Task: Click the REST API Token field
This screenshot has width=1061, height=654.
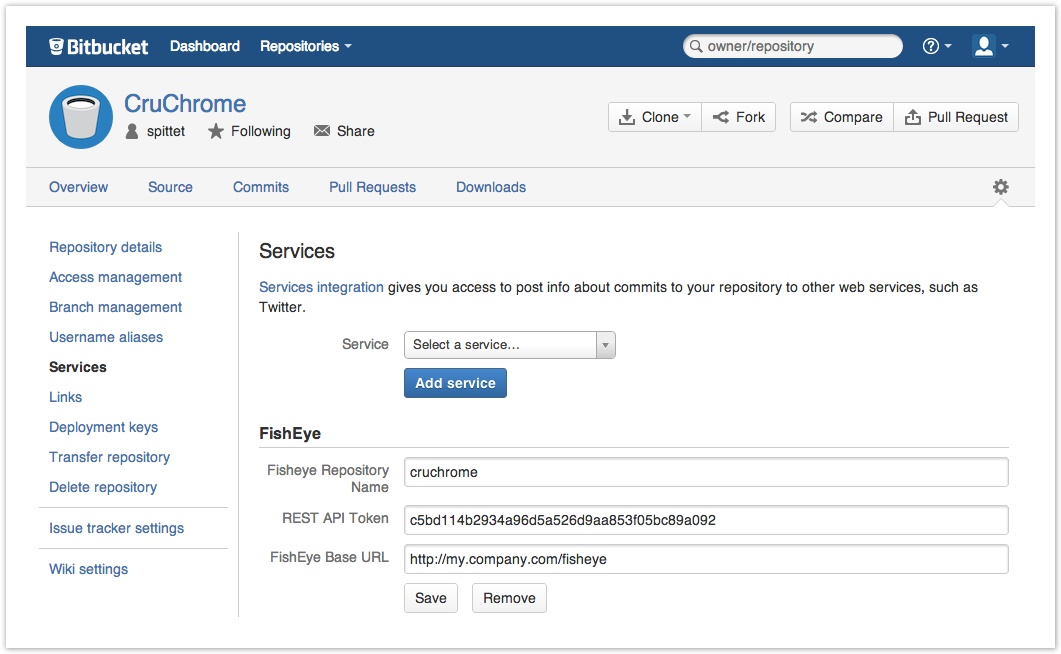Action: [x=706, y=520]
